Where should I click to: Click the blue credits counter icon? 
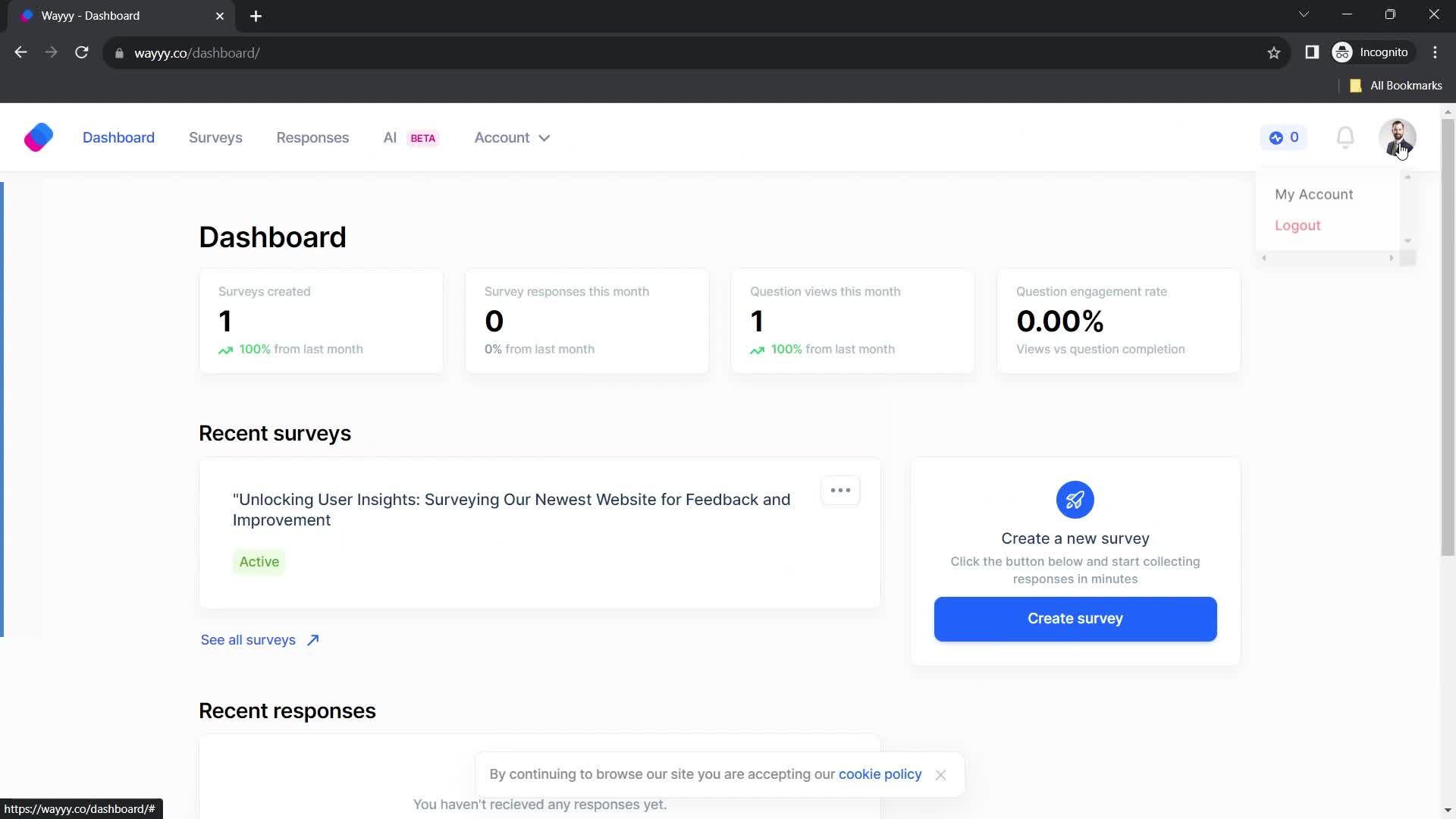pyautogui.click(x=1283, y=137)
